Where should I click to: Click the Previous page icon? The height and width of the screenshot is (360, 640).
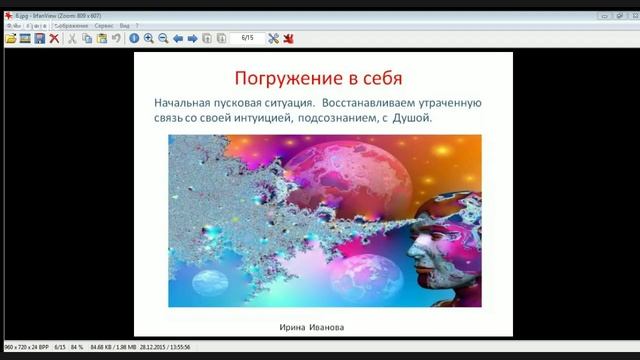click(x=207, y=38)
